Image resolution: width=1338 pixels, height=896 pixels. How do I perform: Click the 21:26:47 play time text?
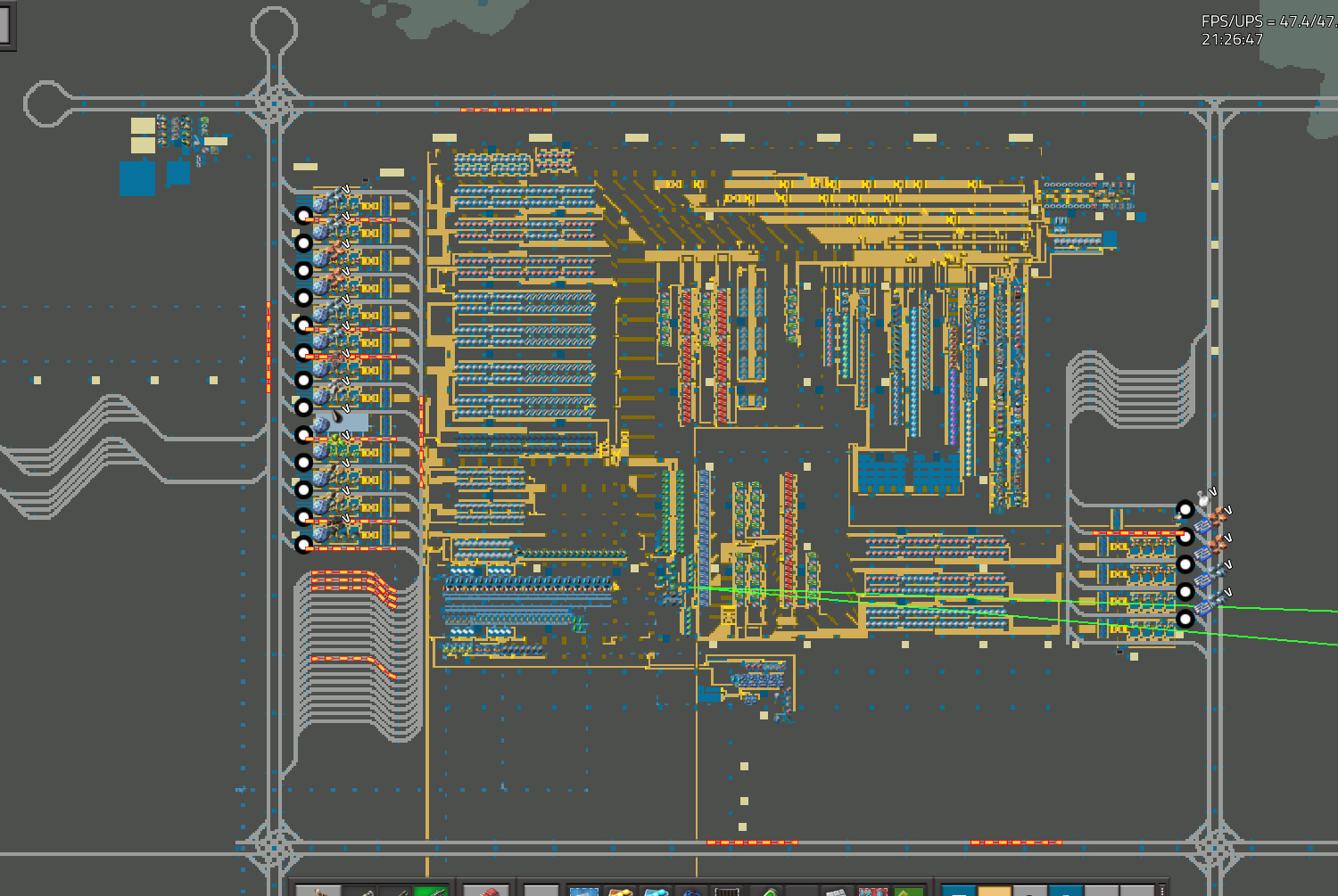(1232, 39)
